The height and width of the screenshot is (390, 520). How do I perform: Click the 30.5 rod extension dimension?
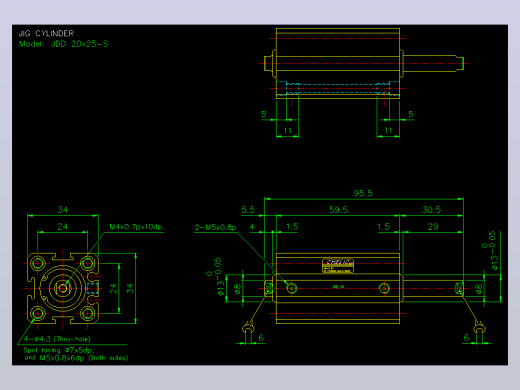click(431, 210)
